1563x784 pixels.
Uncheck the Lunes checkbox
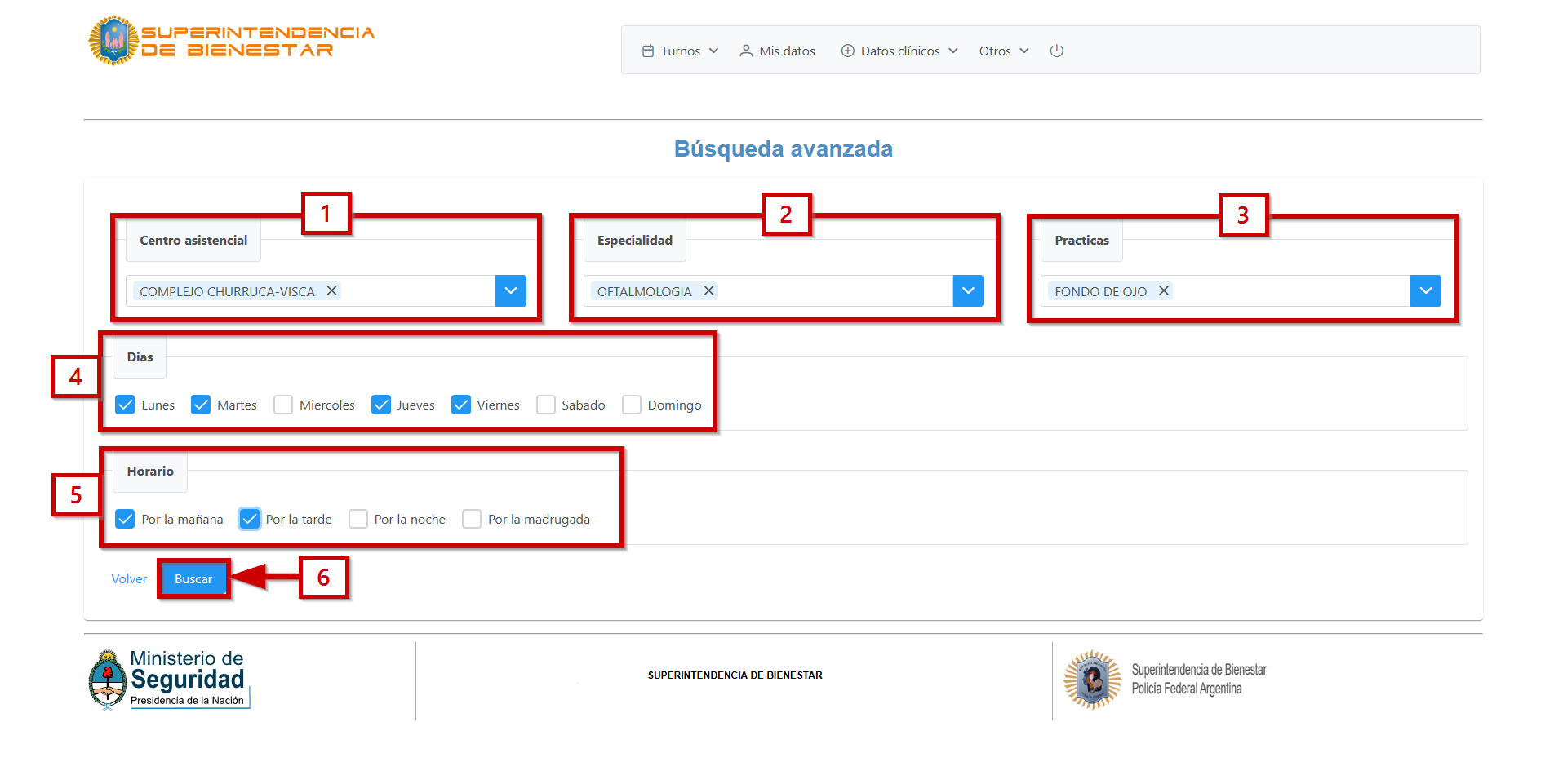125,405
